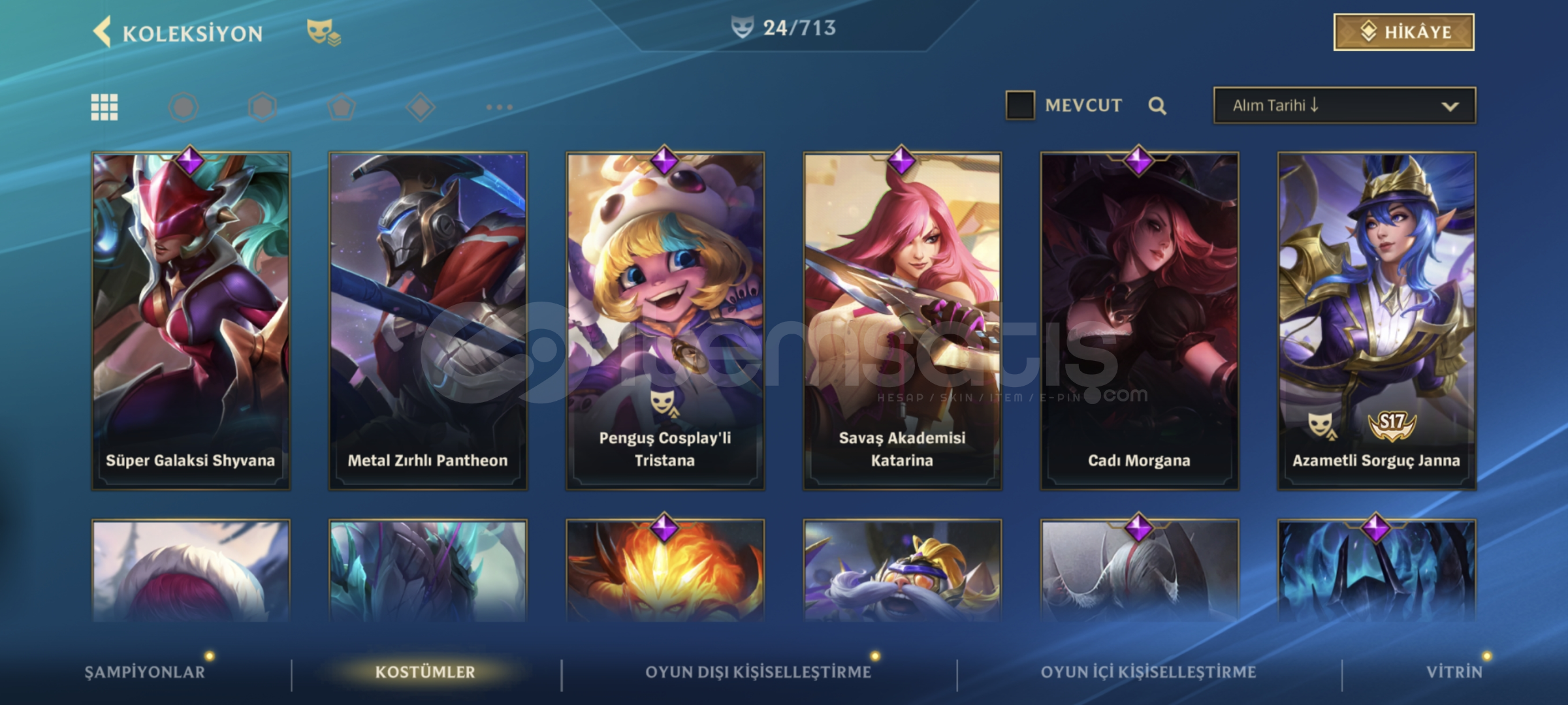Select the Cadı Morgana skin card
1568x705 pixels.
pyautogui.click(x=1140, y=321)
